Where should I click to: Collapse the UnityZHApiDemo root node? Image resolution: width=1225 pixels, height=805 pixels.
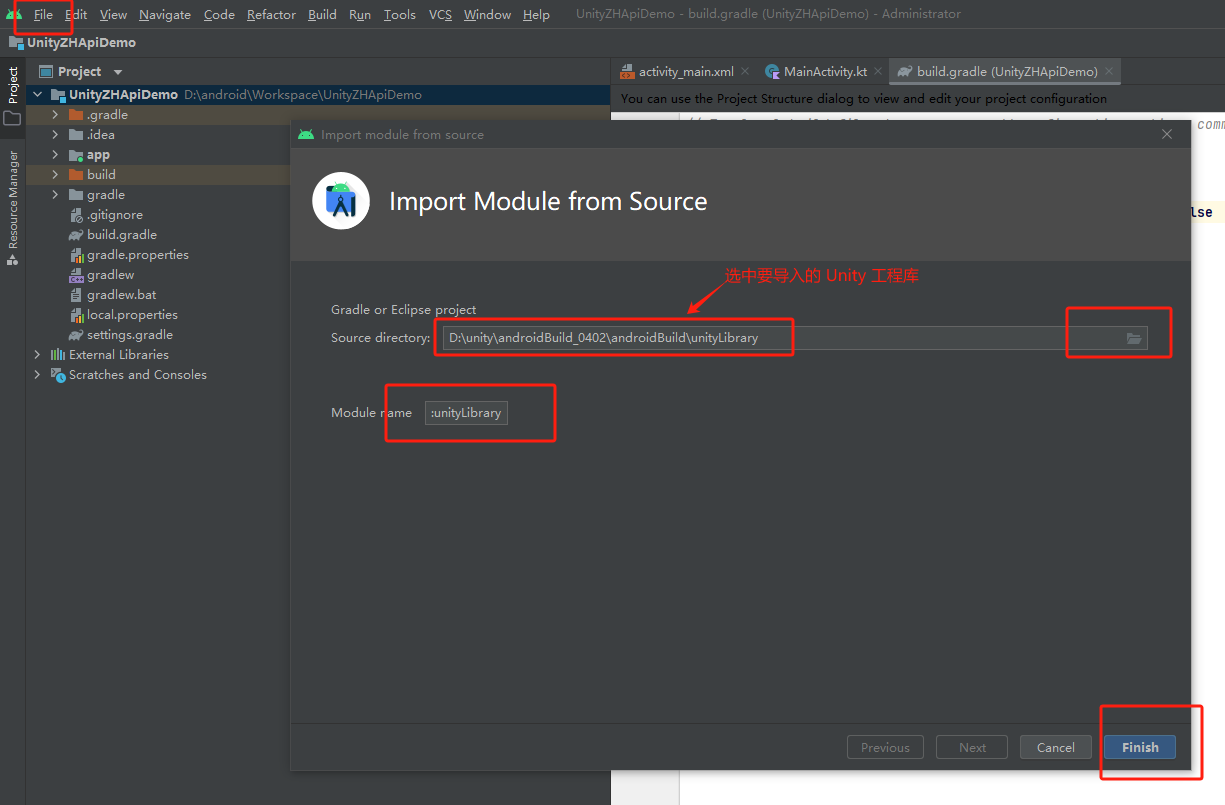pos(38,95)
